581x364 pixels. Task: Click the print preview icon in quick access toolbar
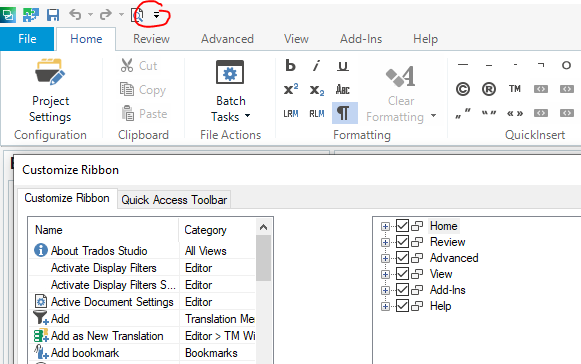click(x=137, y=15)
